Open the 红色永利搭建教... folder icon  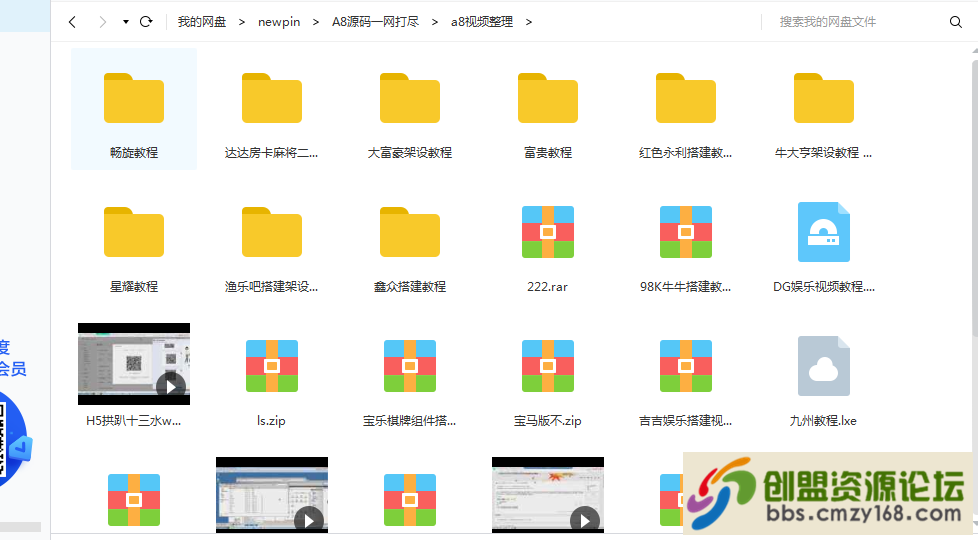click(x=685, y=98)
